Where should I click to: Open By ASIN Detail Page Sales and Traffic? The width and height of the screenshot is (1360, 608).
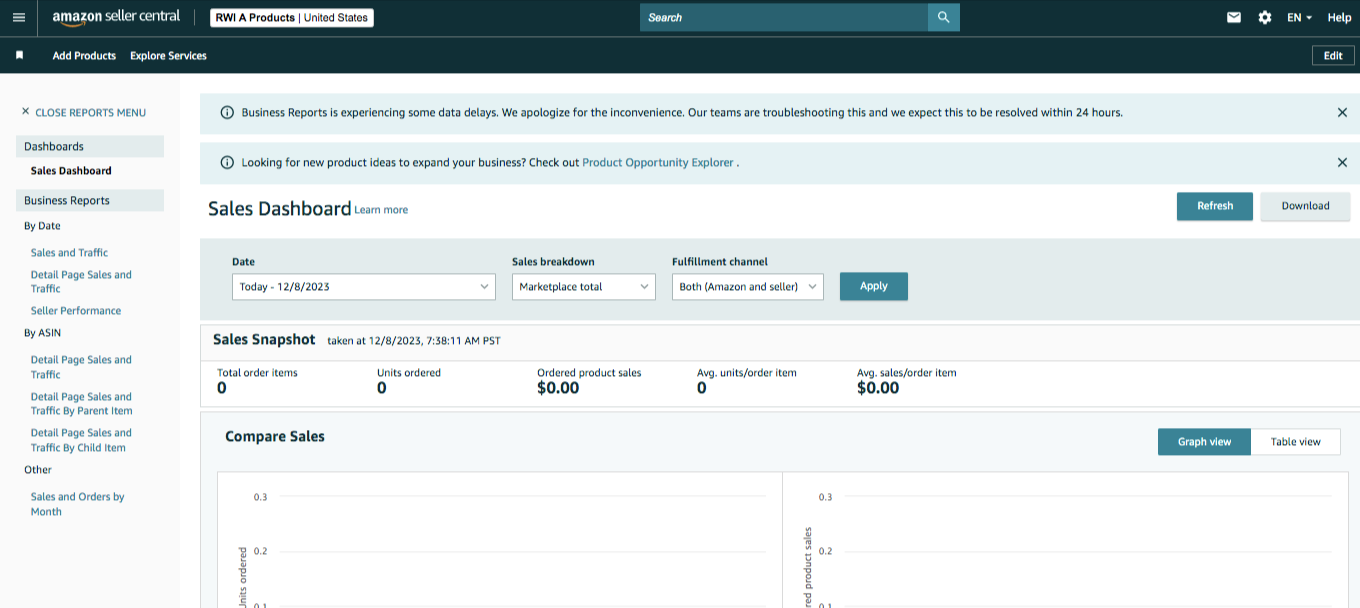click(81, 367)
